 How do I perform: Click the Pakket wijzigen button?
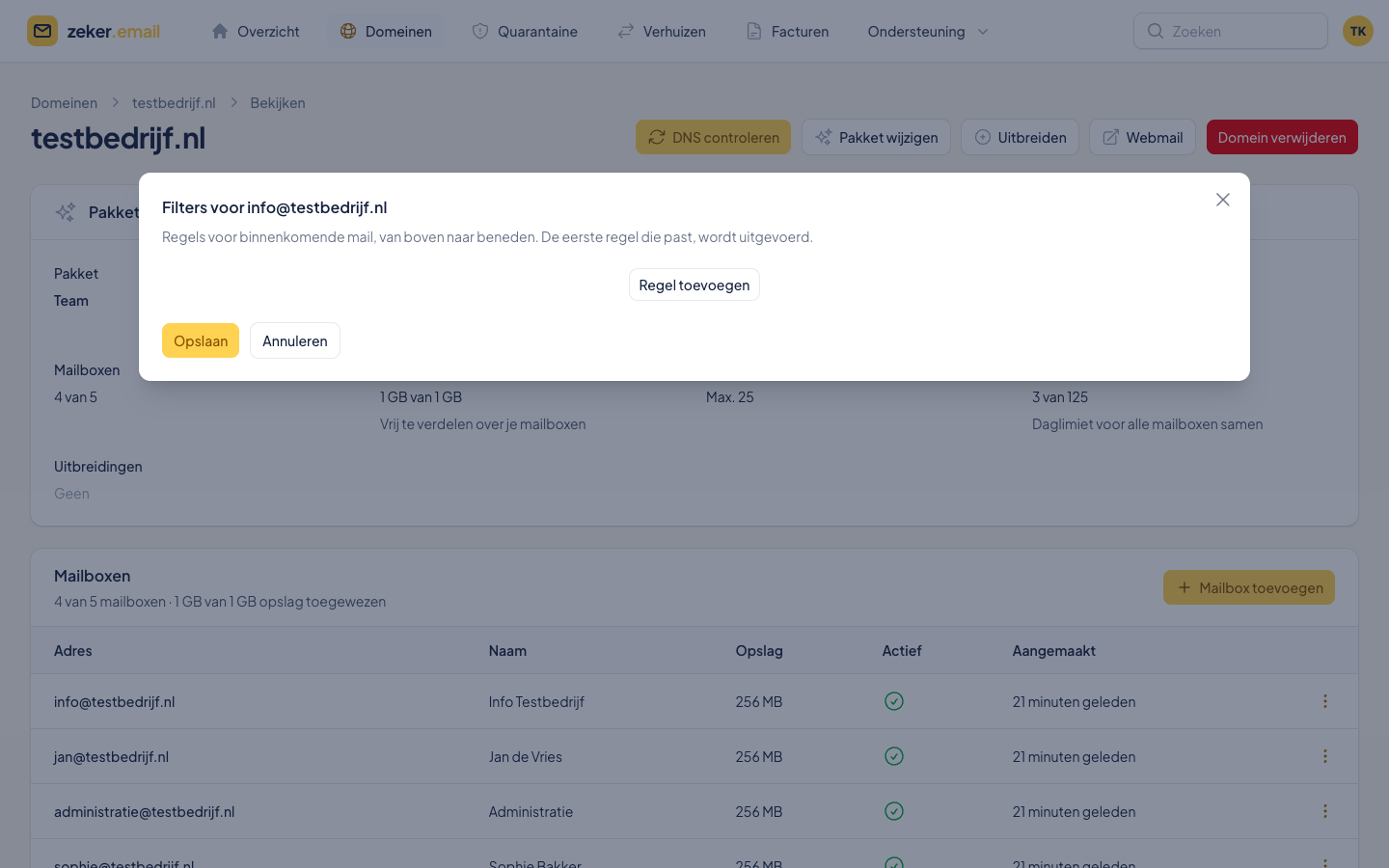[876, 137]
